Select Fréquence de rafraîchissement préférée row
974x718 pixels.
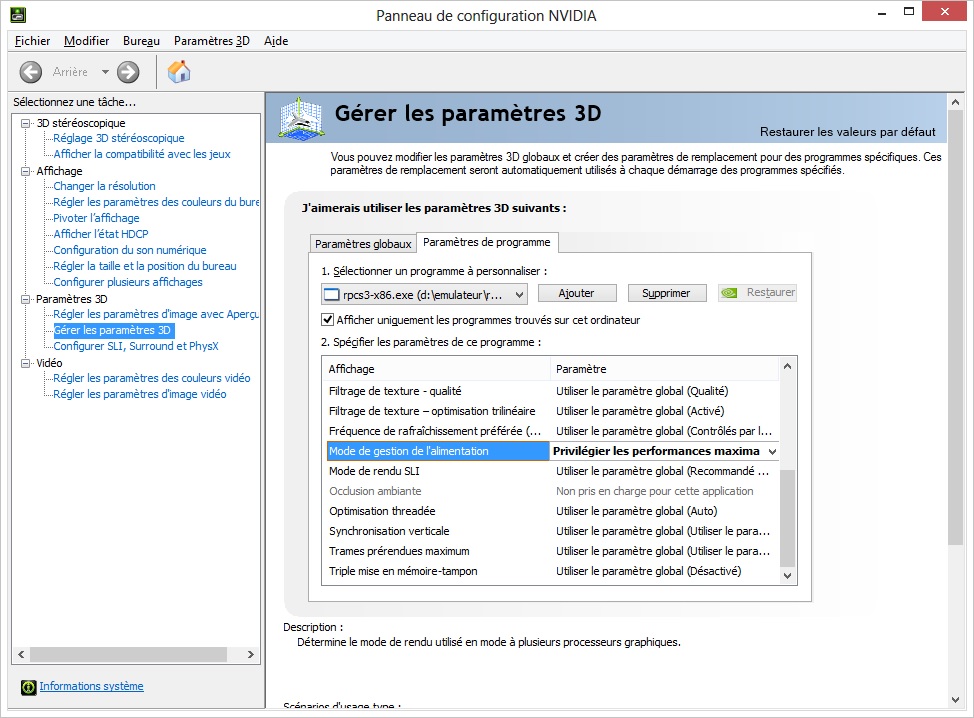coord(552,431)
